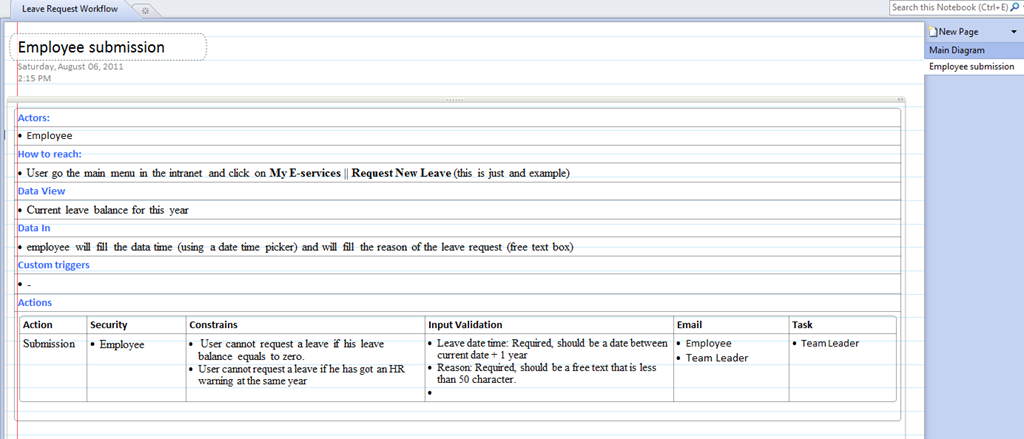1024x439 pixels.
Task: Open the Main Diagram page
Action: point(956,50)
